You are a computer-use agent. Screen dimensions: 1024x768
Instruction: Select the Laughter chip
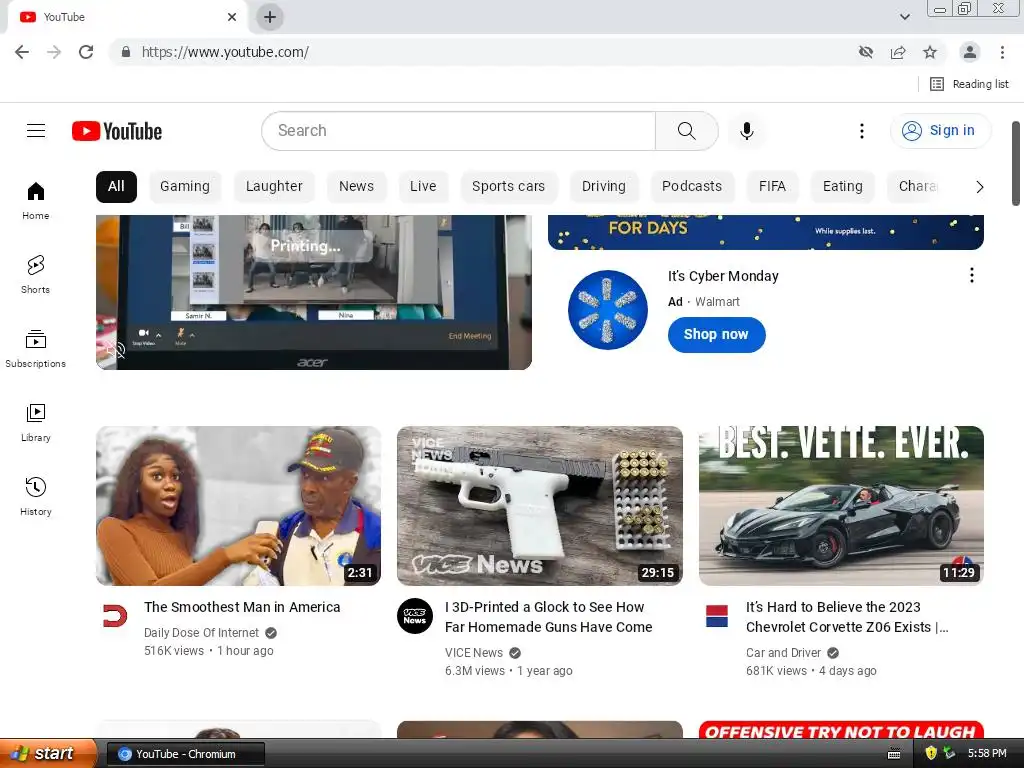pyautogui.click(x=274, y=187)
